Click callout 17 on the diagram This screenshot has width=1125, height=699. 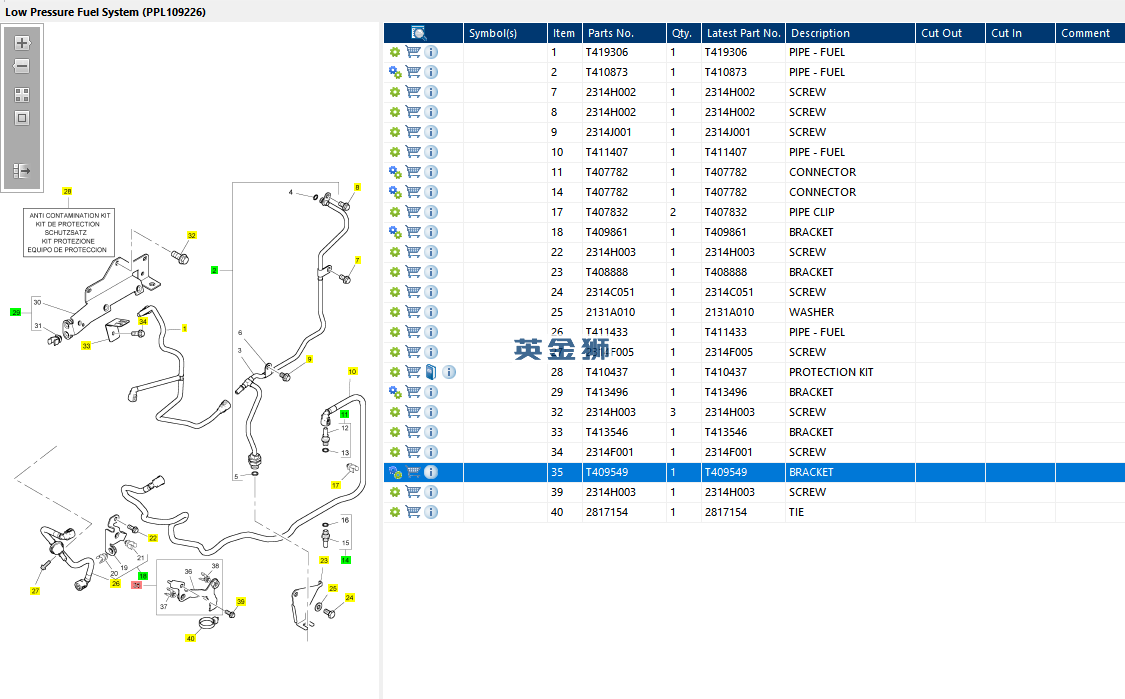click(336, 485)
